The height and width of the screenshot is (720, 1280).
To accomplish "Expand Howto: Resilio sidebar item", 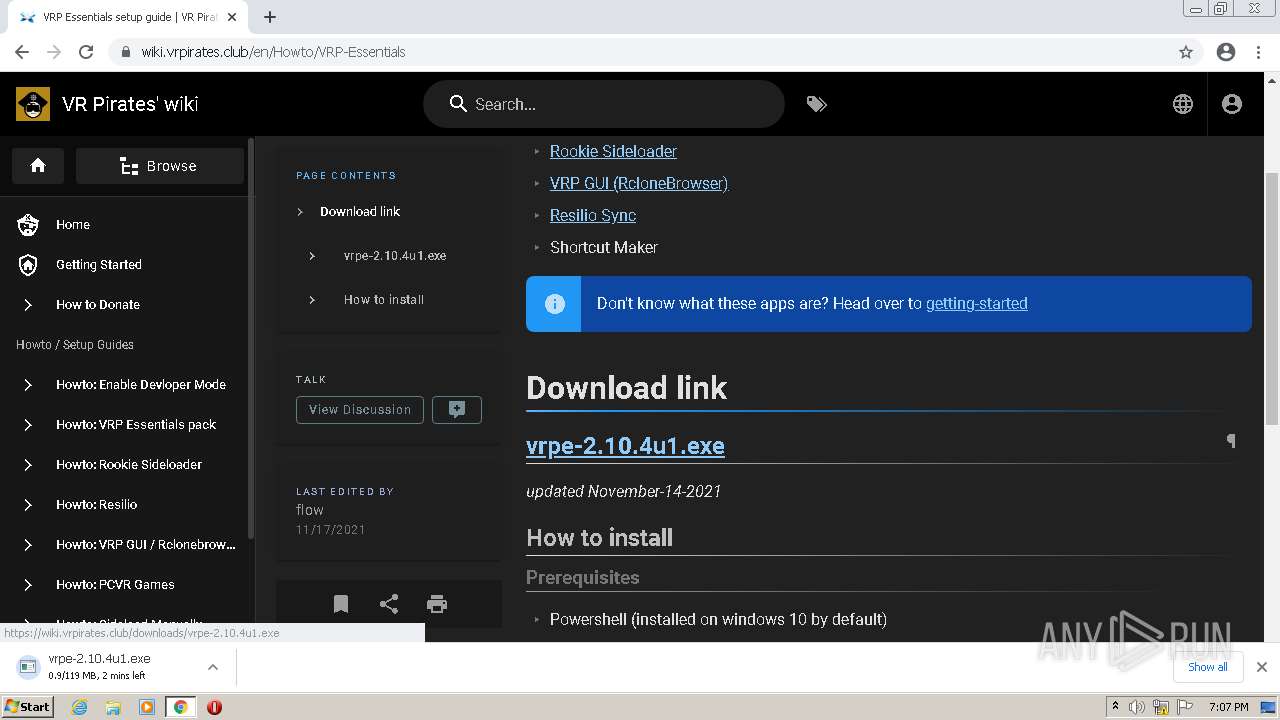I will (x=28, y=505).
